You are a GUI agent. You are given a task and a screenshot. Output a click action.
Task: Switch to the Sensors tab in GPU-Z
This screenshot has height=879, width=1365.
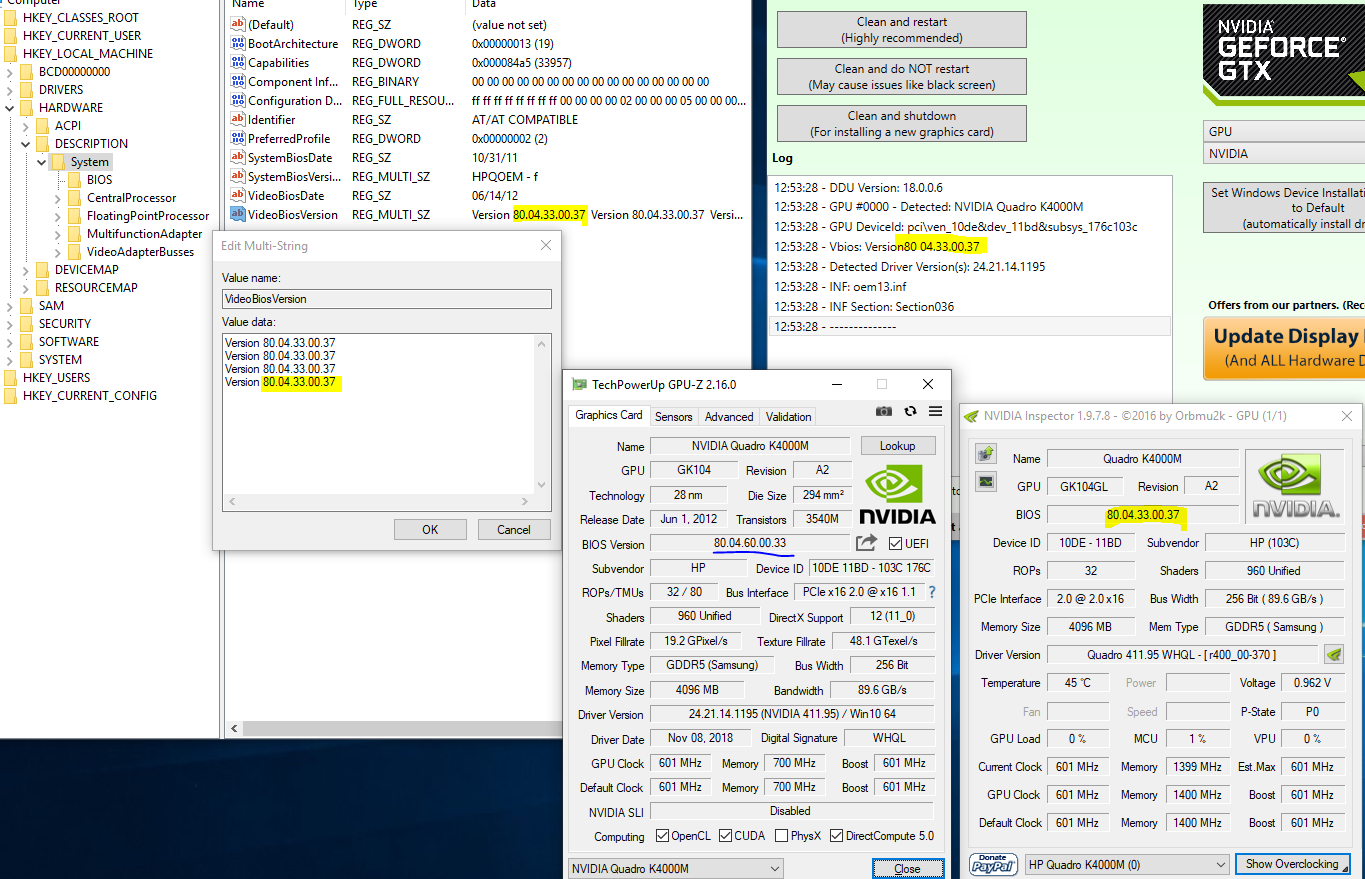(x=673, y=416)
